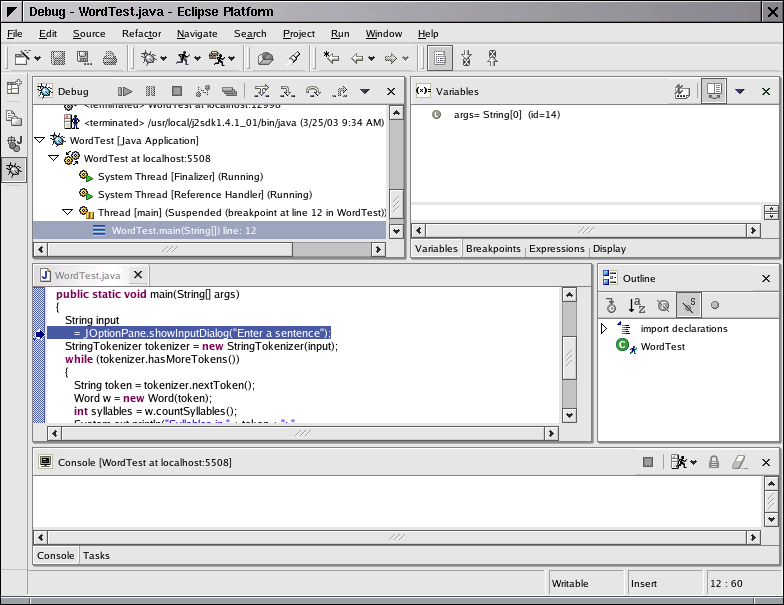Collapse the Thread [main] tree node

click(67, 212)
